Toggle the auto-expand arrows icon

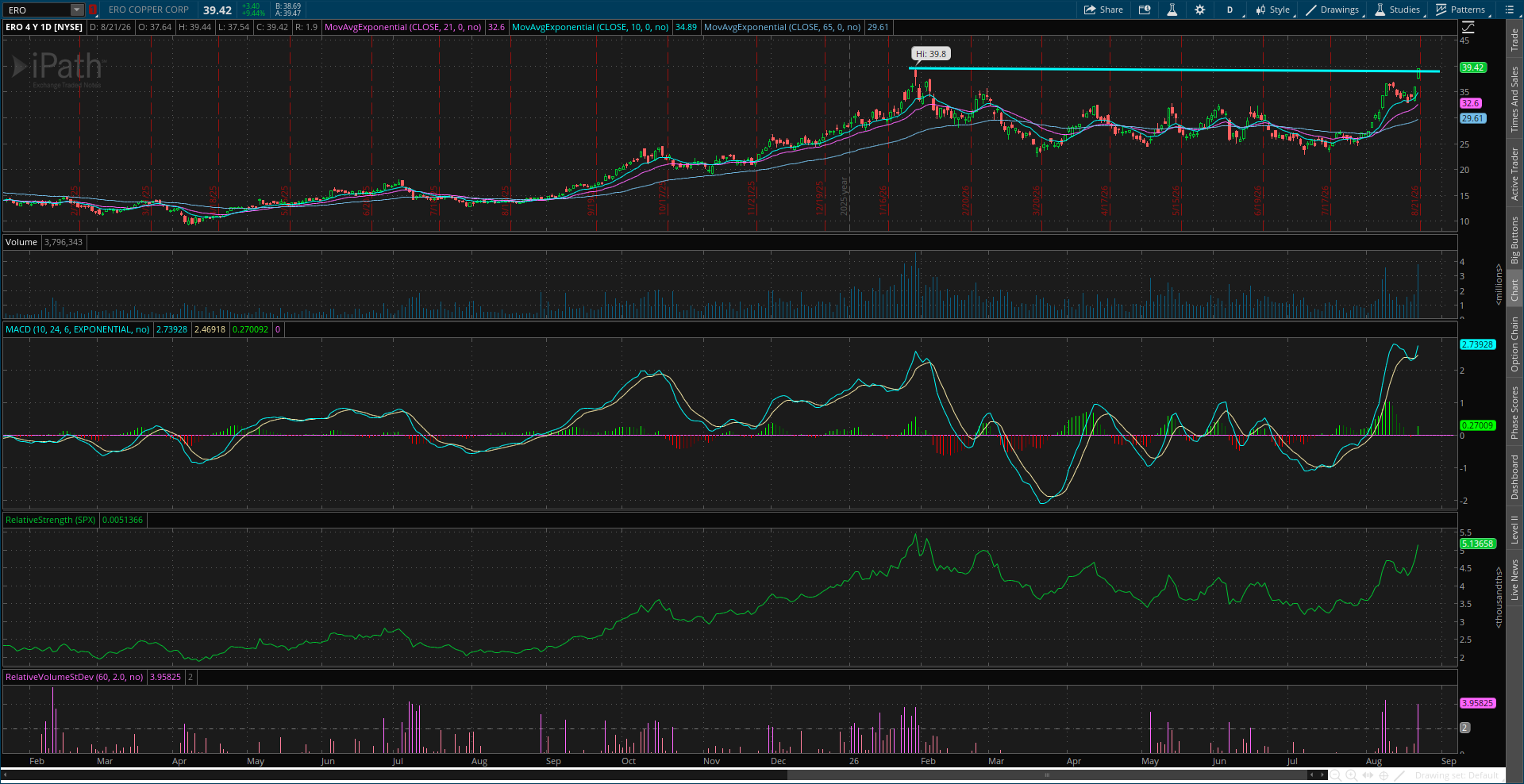pyautogui.click(x=1368, y=775)
